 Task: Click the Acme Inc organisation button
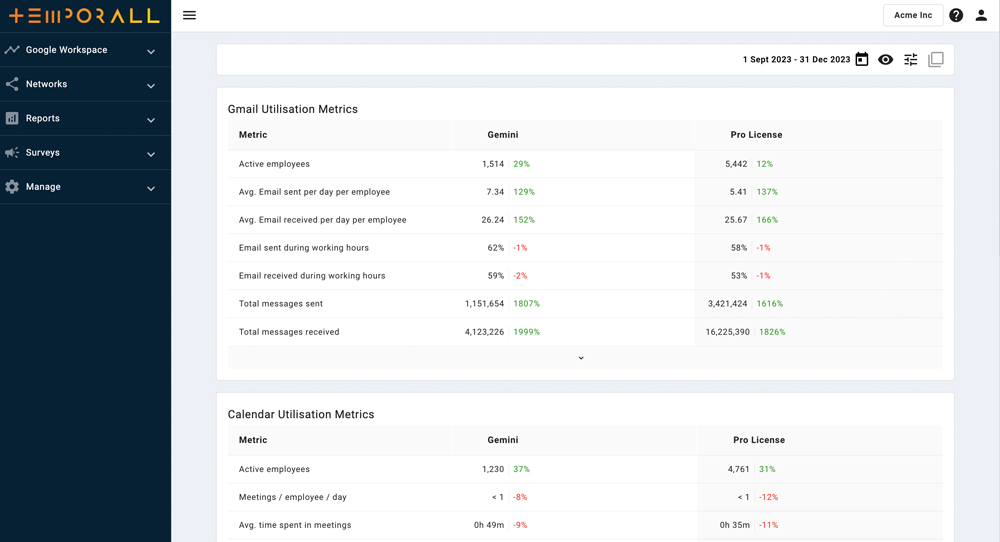pos(913,15)
